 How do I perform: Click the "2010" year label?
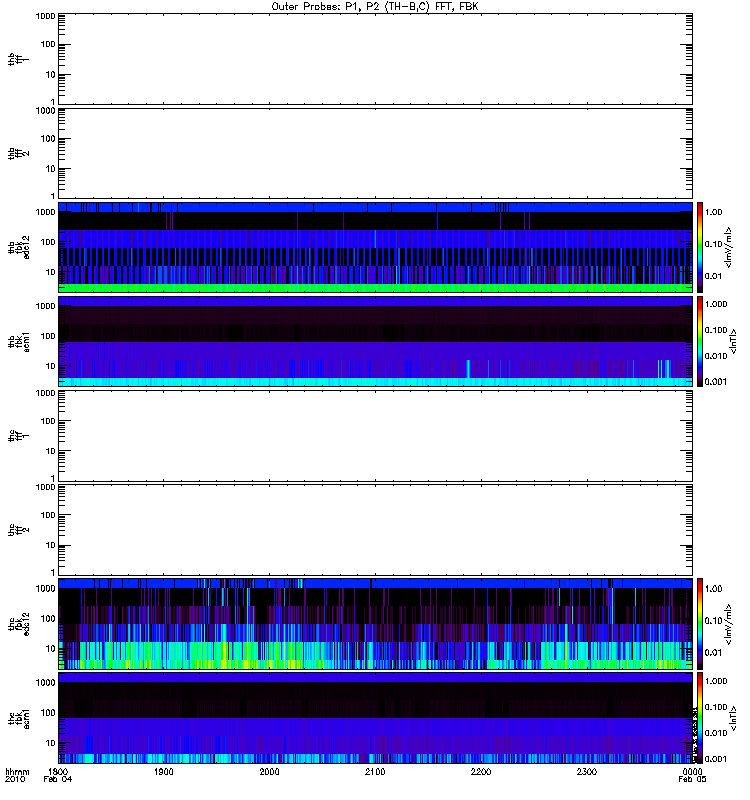14,779
